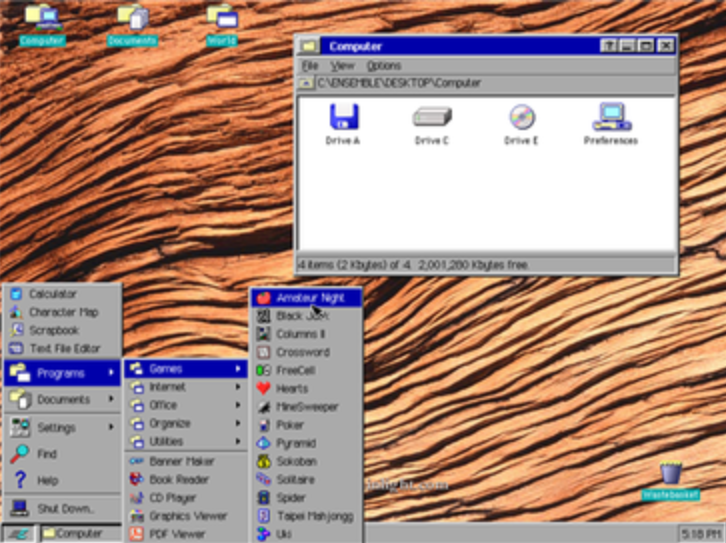The image size is (726, 543).
Task: Click the Crossword game icon
Action: pos(263,352)
